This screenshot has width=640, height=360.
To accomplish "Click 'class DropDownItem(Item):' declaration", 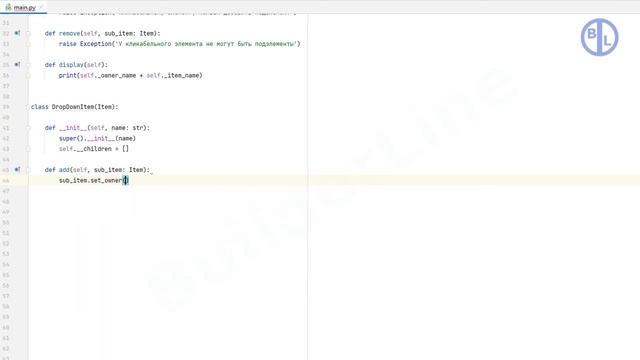I will (x=75, y=107).
